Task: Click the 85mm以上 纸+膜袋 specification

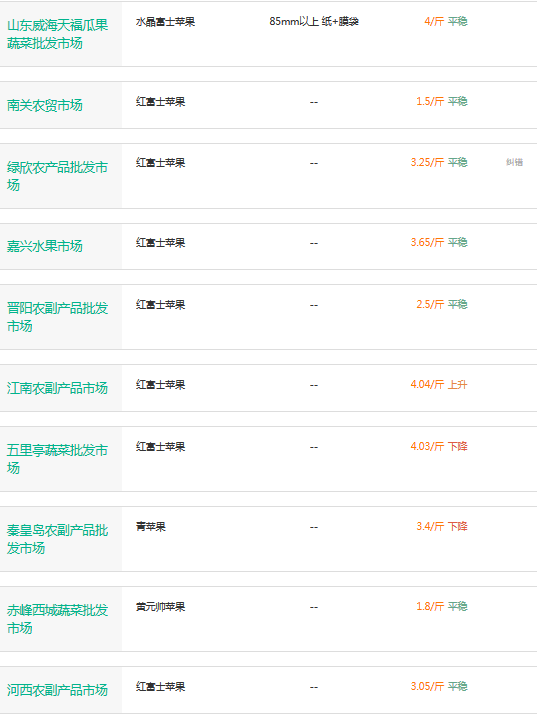Action: coord(314,22)
